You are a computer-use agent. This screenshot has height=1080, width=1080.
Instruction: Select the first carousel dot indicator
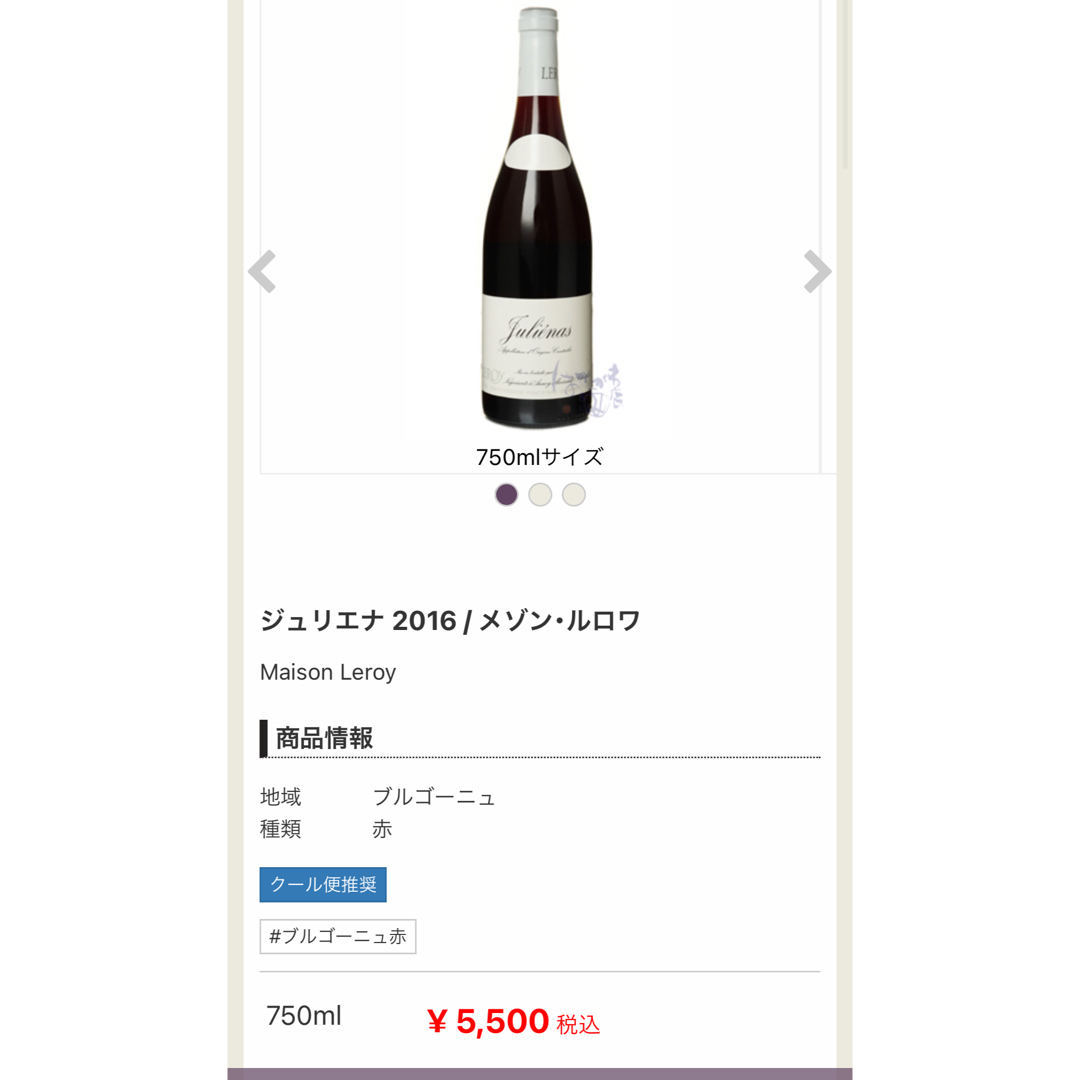506,495
